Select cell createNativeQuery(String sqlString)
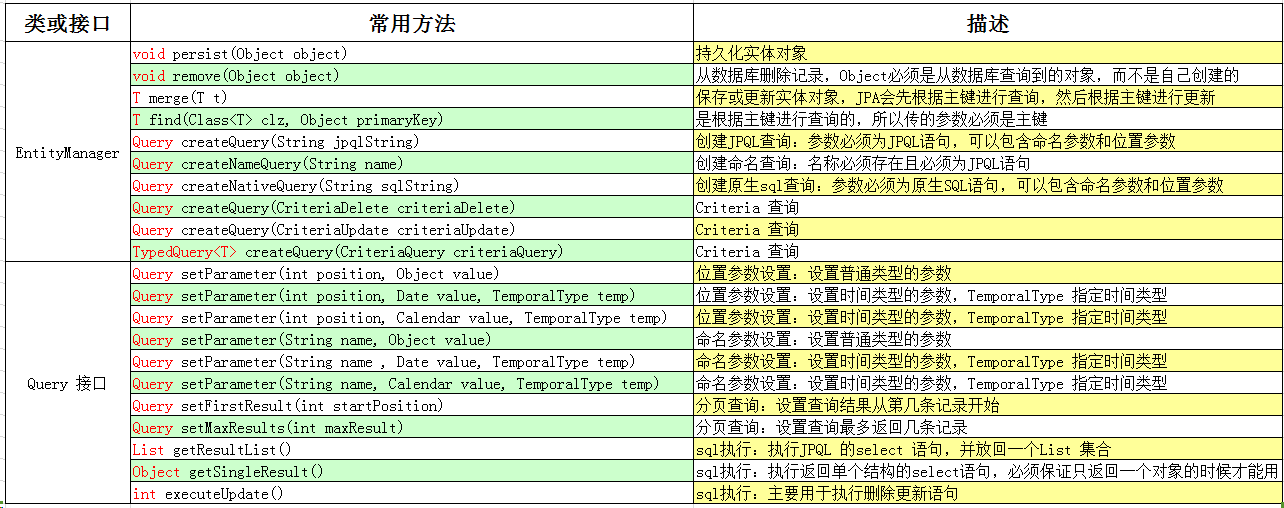The height and width of the screenshot is (508, 1284). click(x=412, y=185)
